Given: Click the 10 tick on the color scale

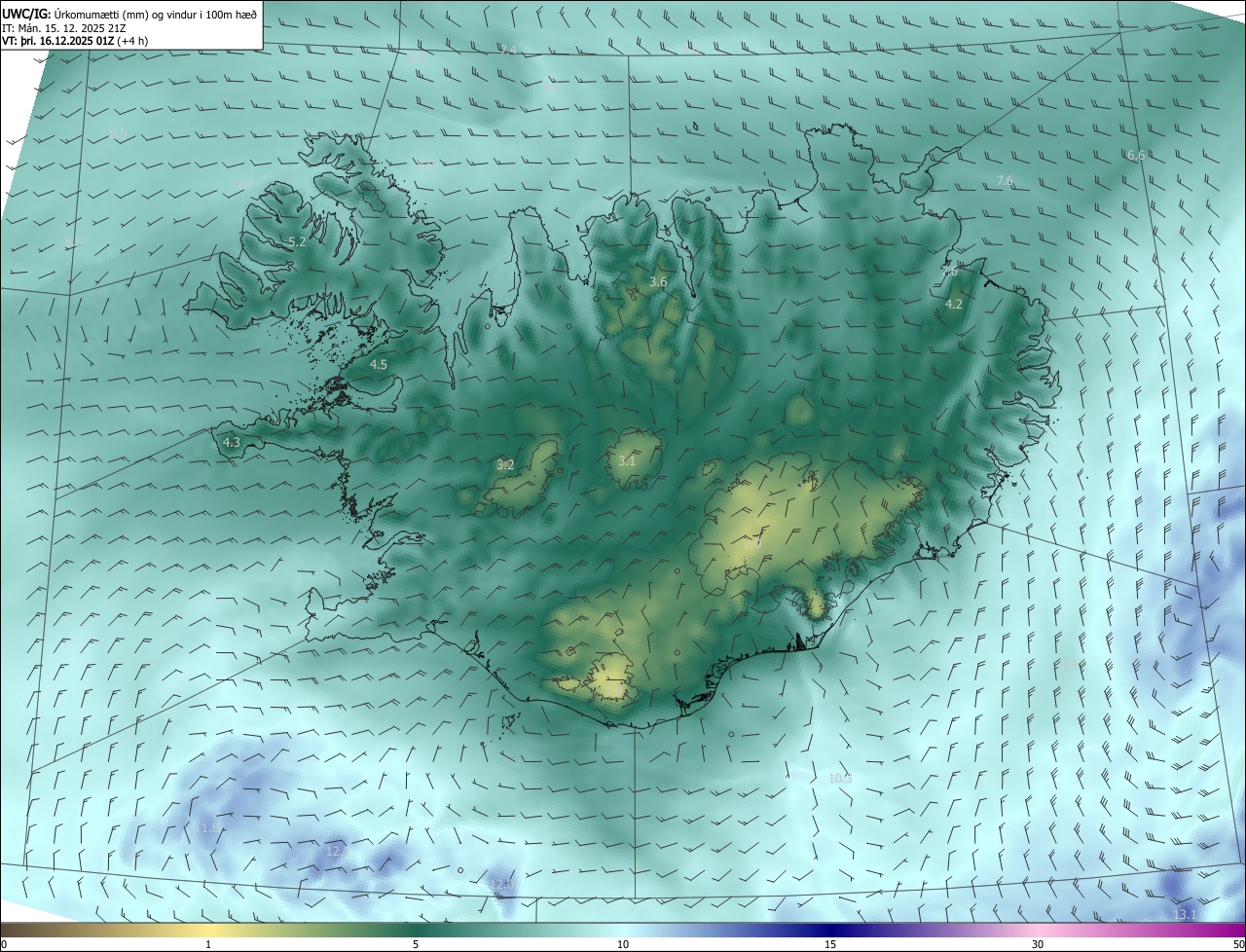Looking at the screenshot, I should click(x=623, y=944).
